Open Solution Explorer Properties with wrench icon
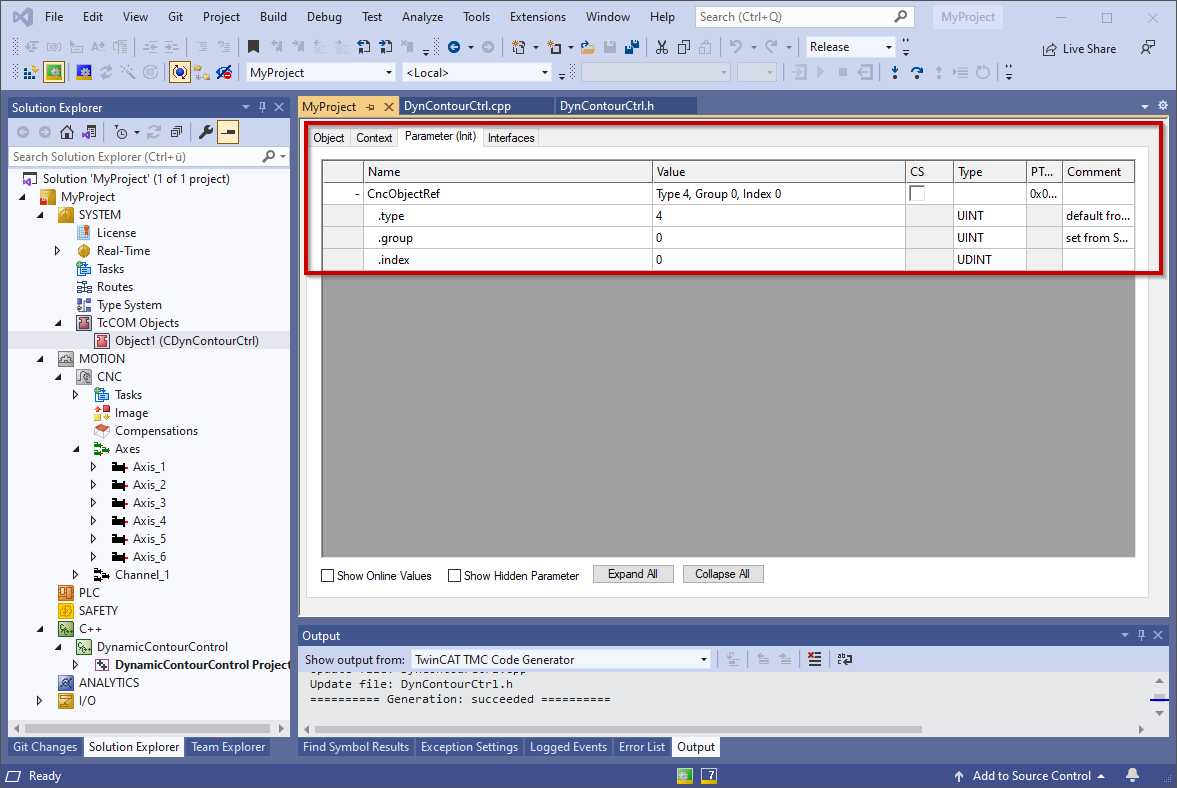Image resolution: width=1177 pixels, height=788 pixels. point(207,131)
